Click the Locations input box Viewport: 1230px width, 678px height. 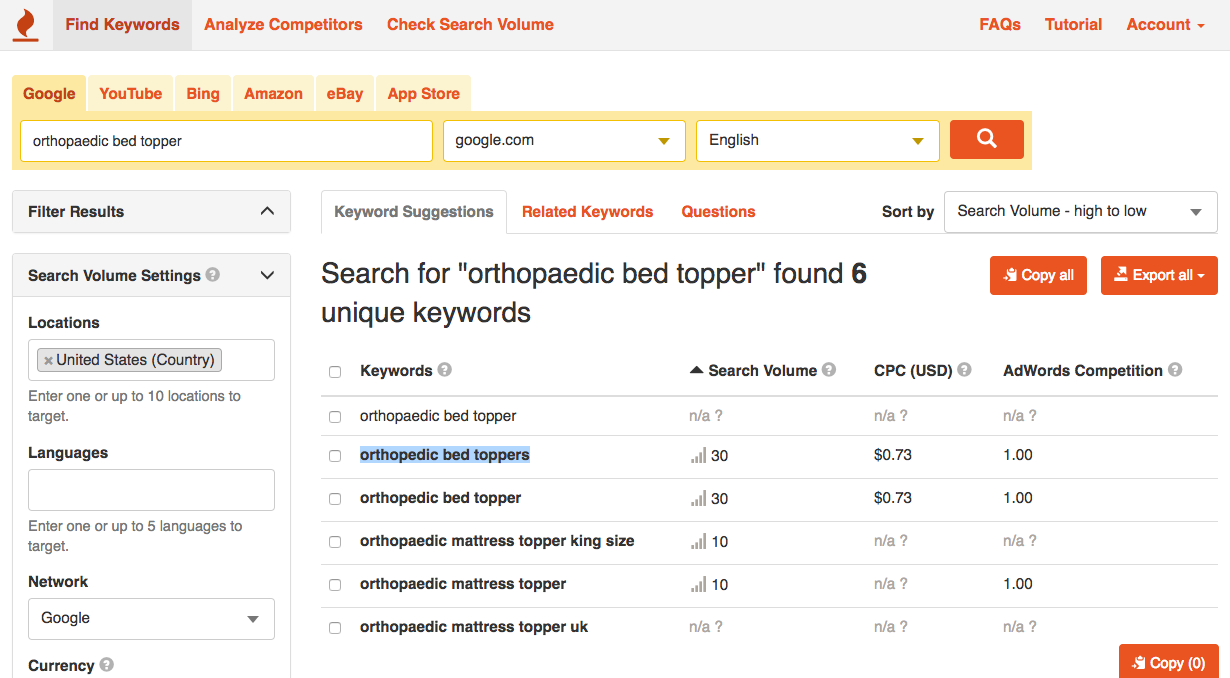[x=151, y=360]
